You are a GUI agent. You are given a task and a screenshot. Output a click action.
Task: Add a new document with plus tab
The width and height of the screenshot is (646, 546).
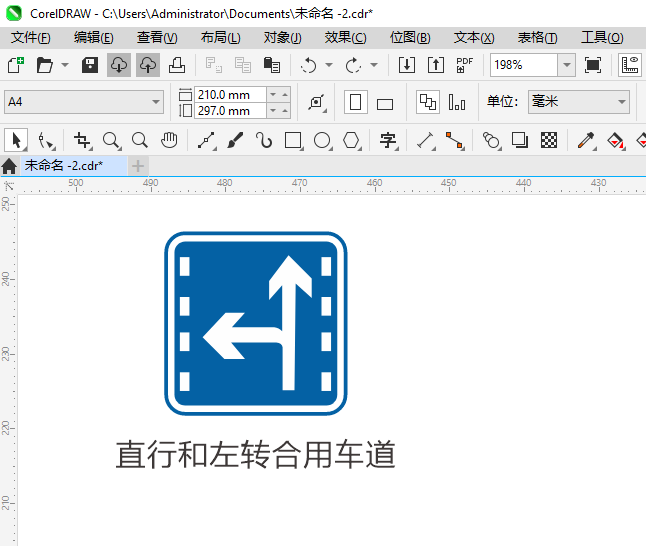[138, 166]
